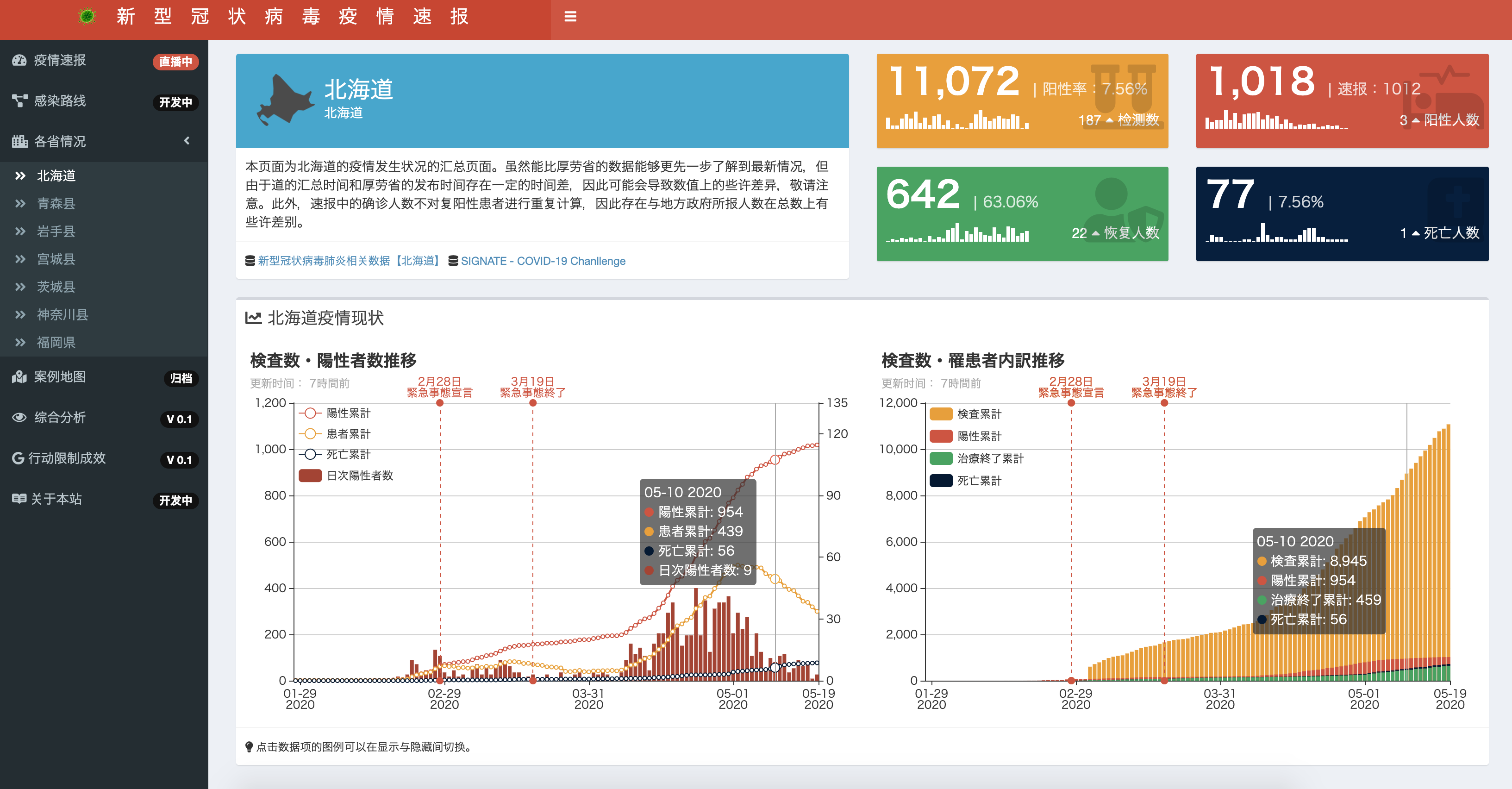Image resolution: width=1512 pixels, height=789 pixels.
Task: Open the 新型冠状病毒肺炎相关数据【北海道】 link
Action: [350, 261]
